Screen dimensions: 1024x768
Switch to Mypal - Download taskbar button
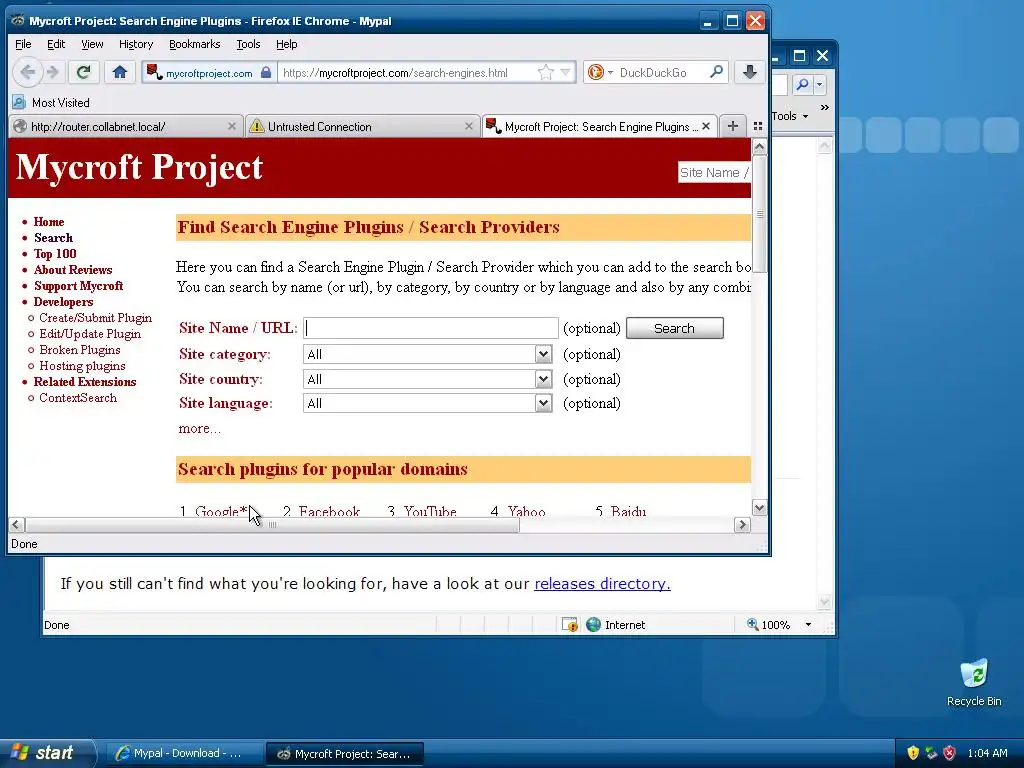pos(184,754)
